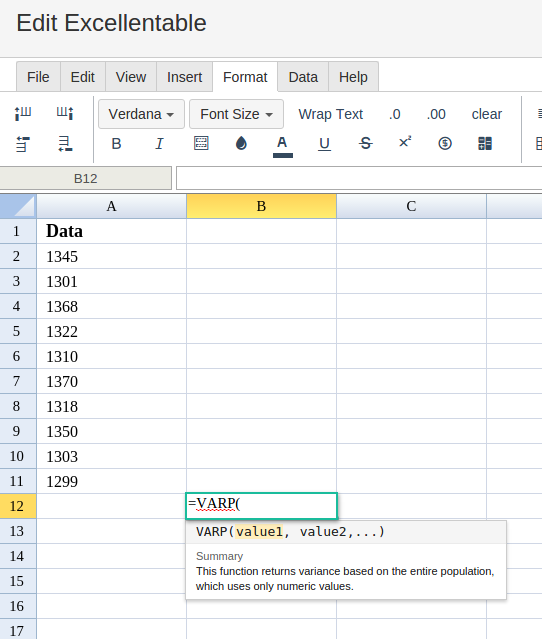This screenshot has height=639, width=542.
Task: Click the clear formatting button
Action: pyautogui.click(x=487, y=114)
